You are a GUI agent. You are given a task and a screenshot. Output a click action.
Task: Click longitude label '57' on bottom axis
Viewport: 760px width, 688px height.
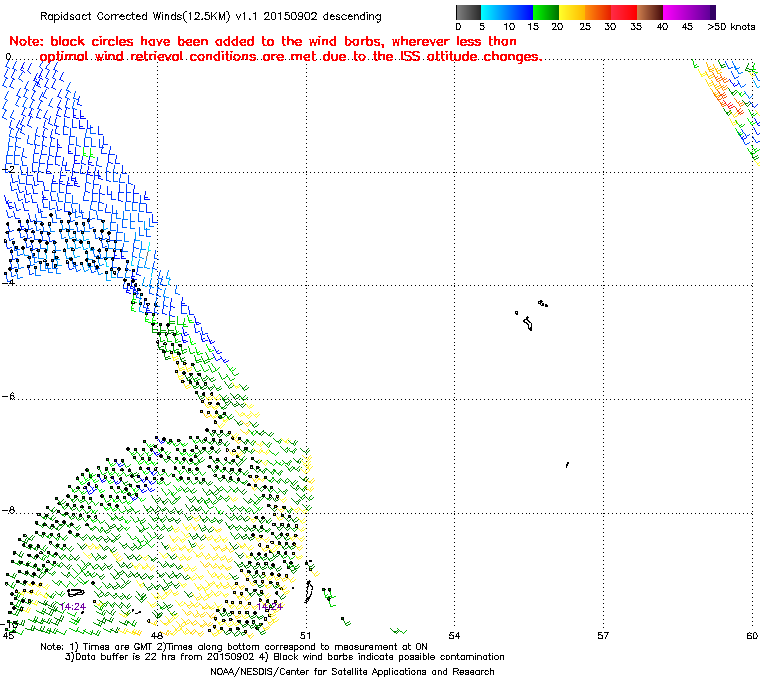(x=603, y=635)
